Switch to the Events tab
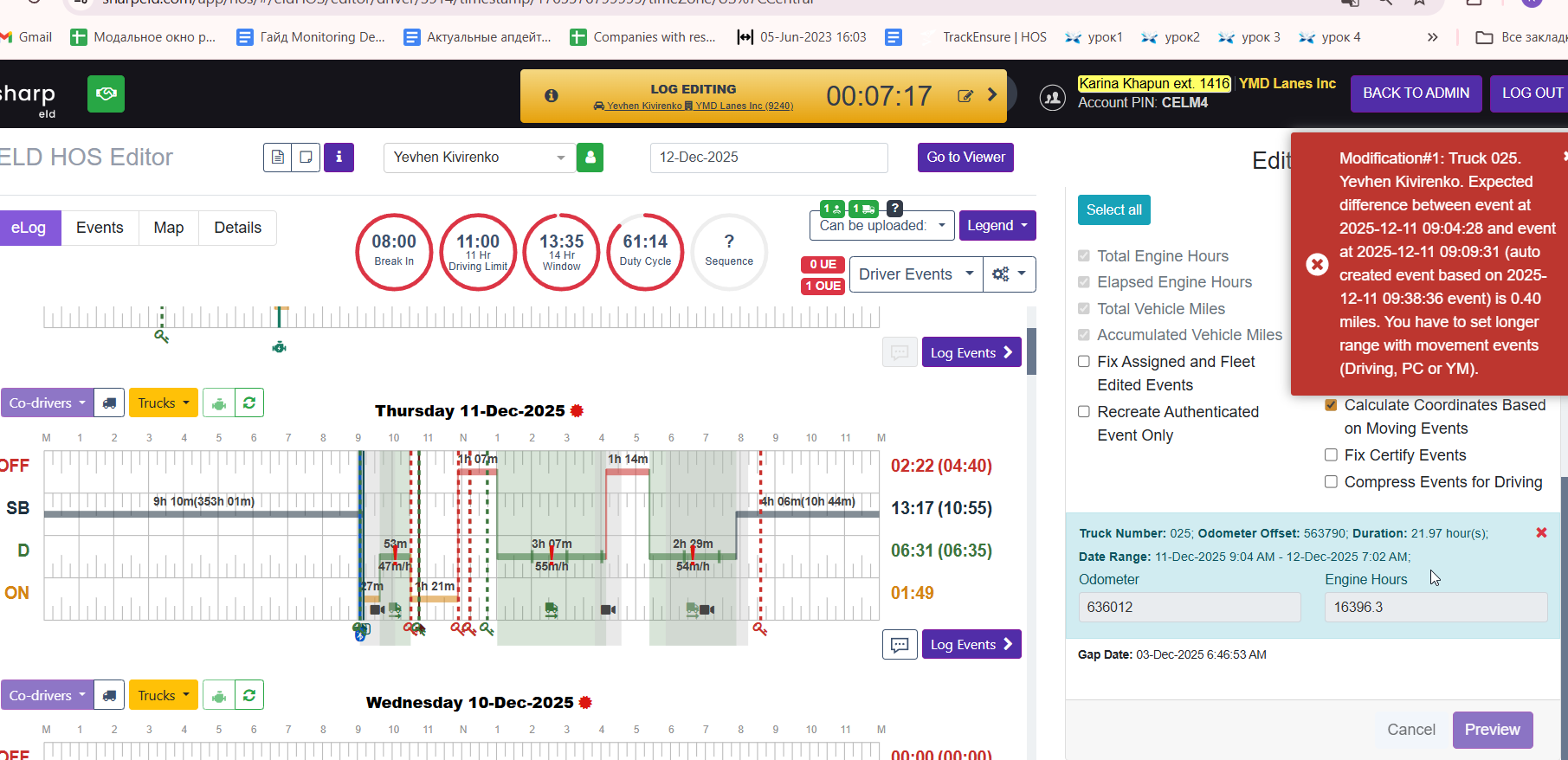The width and height of the screenshot is (1568, 760). [100, 228]
